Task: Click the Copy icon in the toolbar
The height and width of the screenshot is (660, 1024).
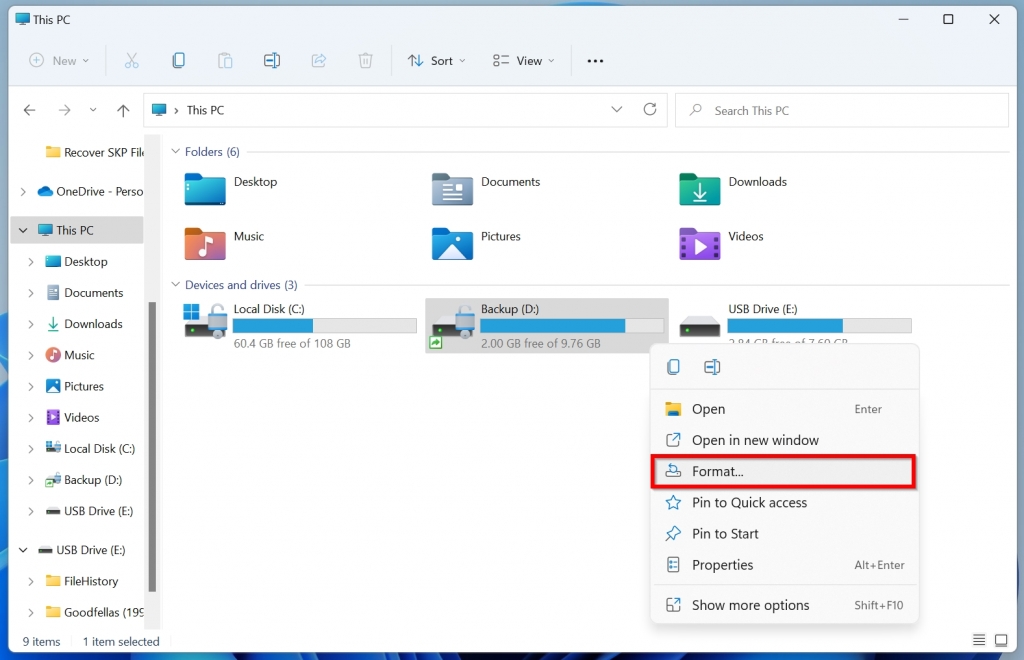Action: tap(178, 60)
